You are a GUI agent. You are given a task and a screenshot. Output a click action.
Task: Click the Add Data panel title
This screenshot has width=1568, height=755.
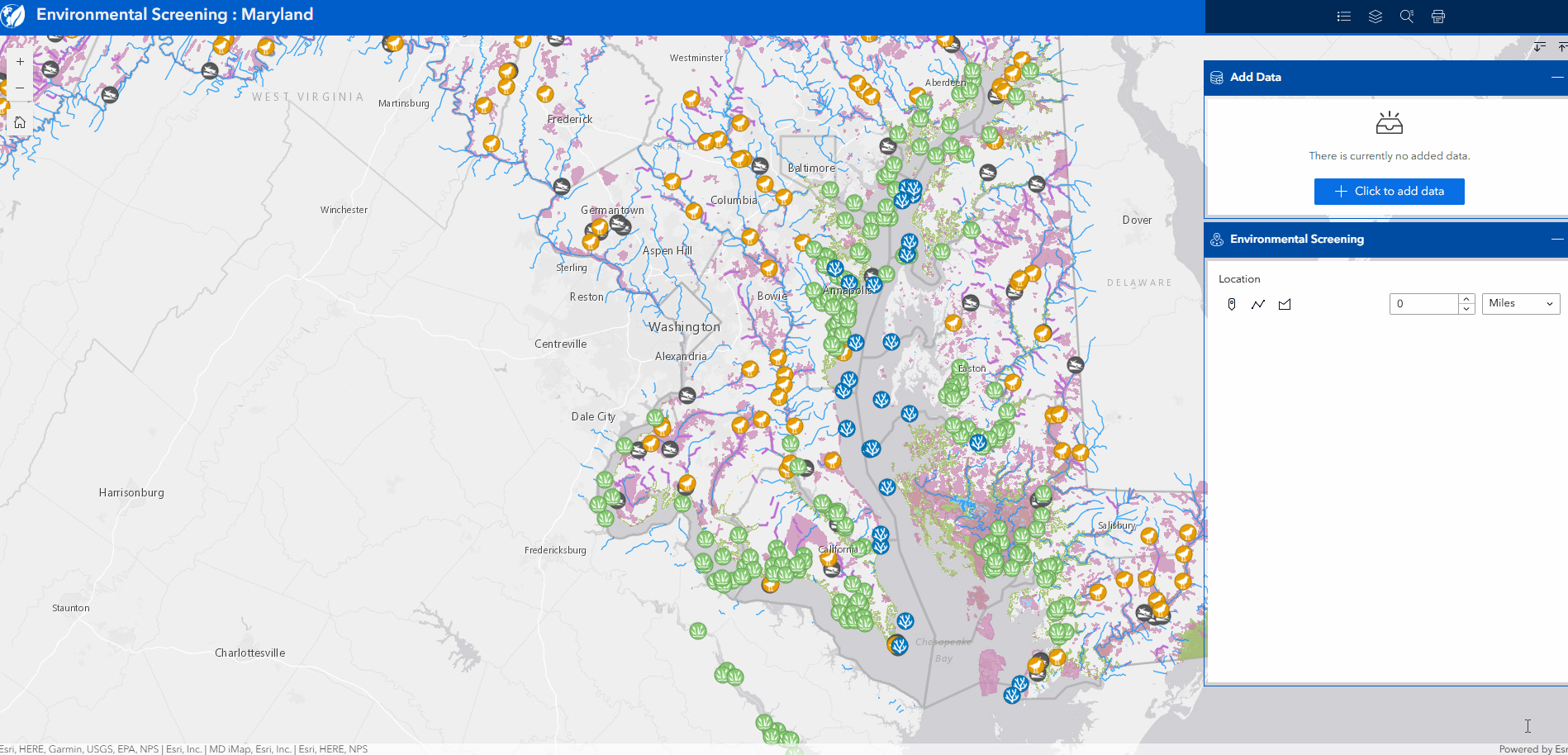pos(1256,77)
